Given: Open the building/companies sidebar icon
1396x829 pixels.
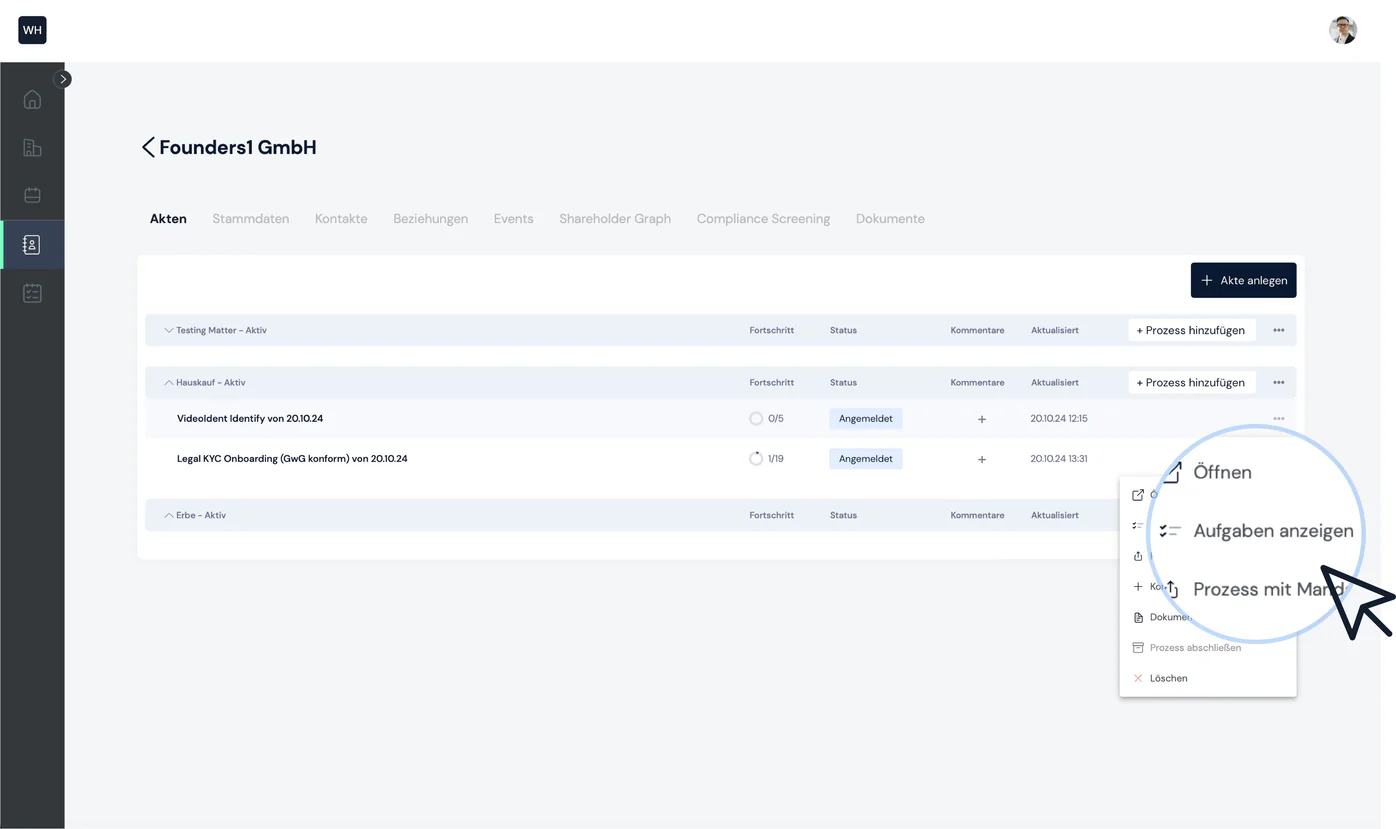Looking at the screenshot, I should (32, 148).
